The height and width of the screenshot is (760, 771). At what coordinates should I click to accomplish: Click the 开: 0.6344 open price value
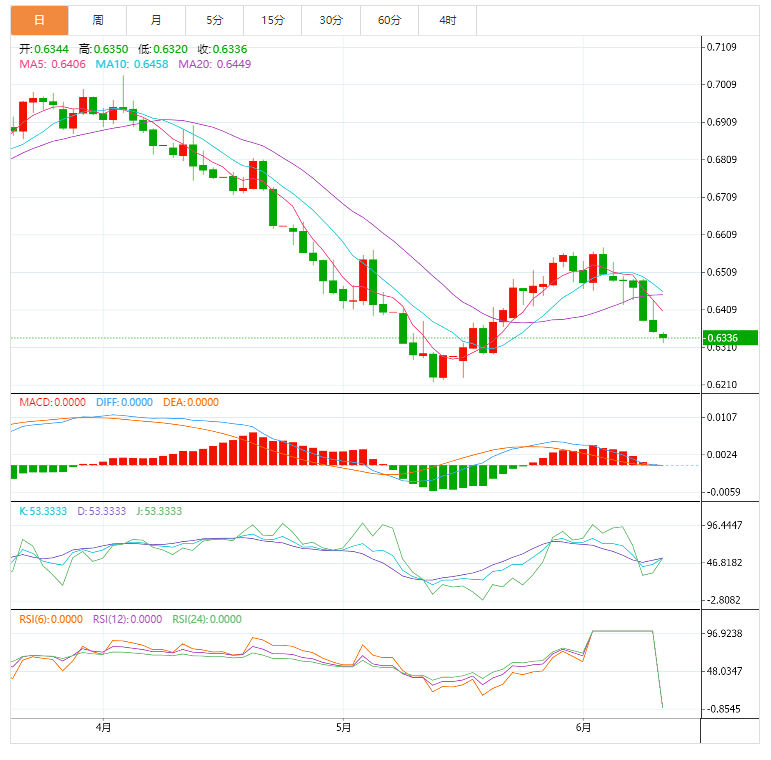44,49
